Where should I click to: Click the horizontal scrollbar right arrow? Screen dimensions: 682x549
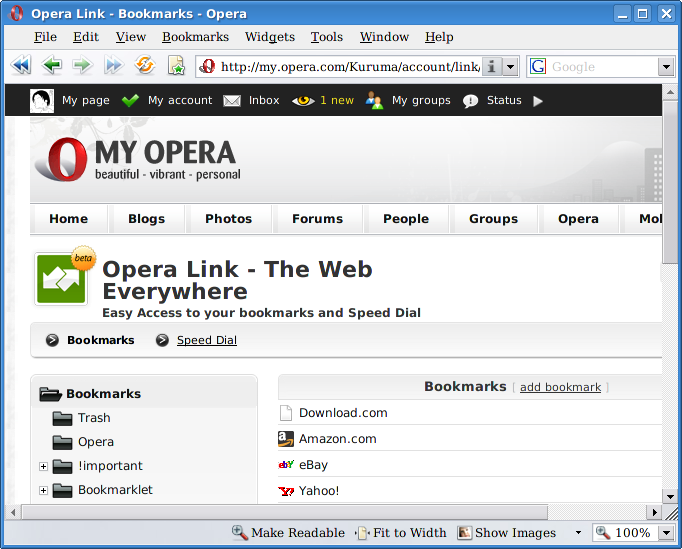[654, 512]
